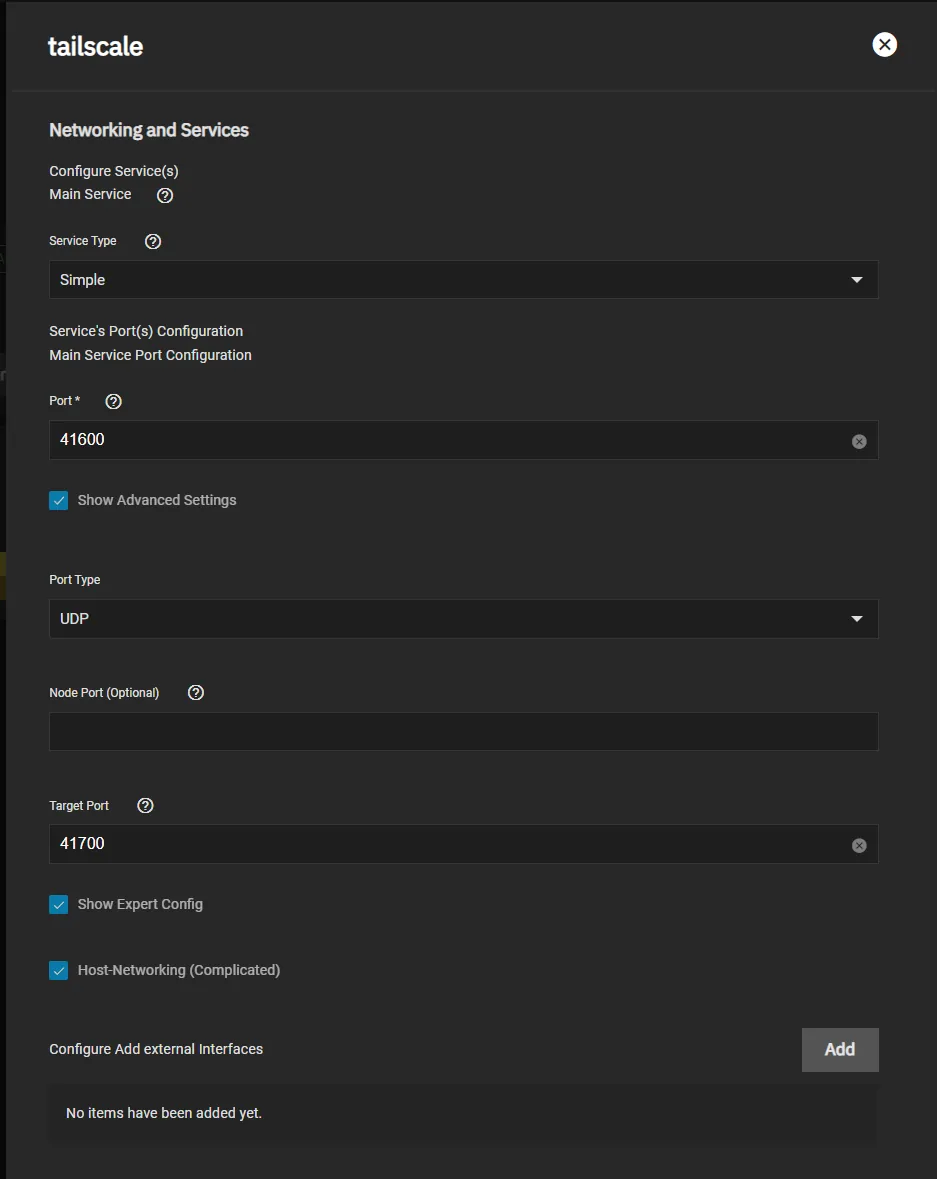The image size is (937, 1179).
Task: Clear the Port field value 41600
Action: coord(859,441)
